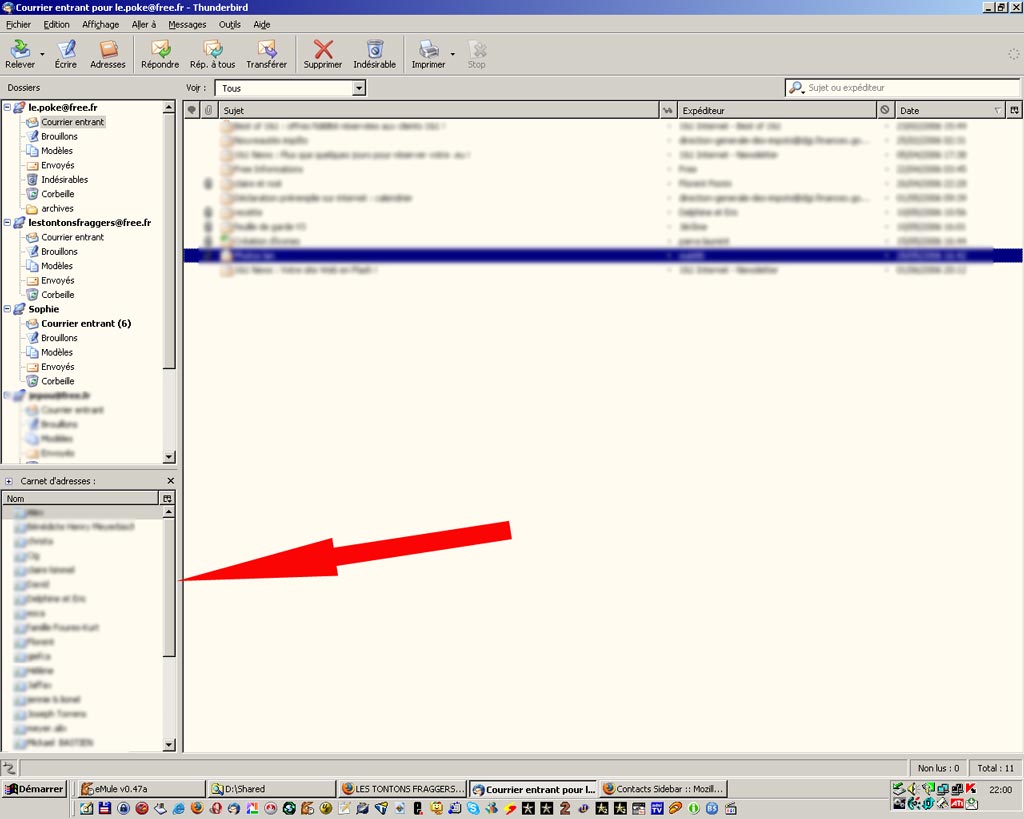Click the Démarrer start button
The width and height of the screenshot is (1024, 819).
pos(34,789)
